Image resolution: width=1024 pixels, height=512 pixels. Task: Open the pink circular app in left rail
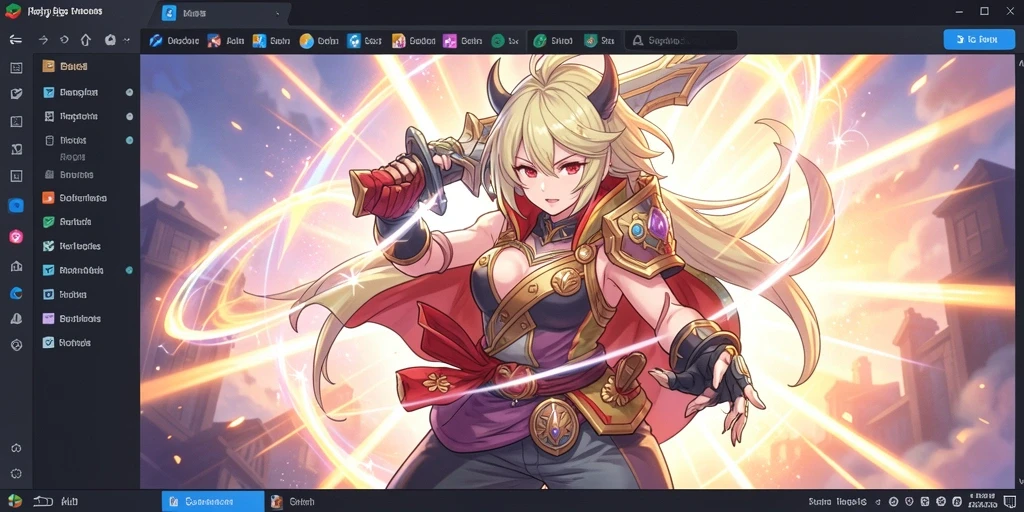[16, 236]
